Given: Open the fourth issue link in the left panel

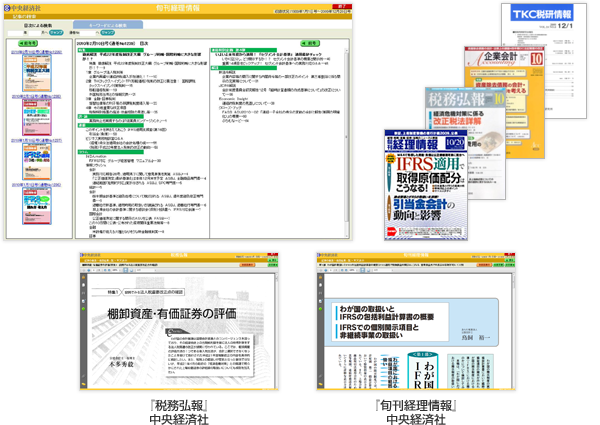Looking at the screenshot, I should click(37, 185).
